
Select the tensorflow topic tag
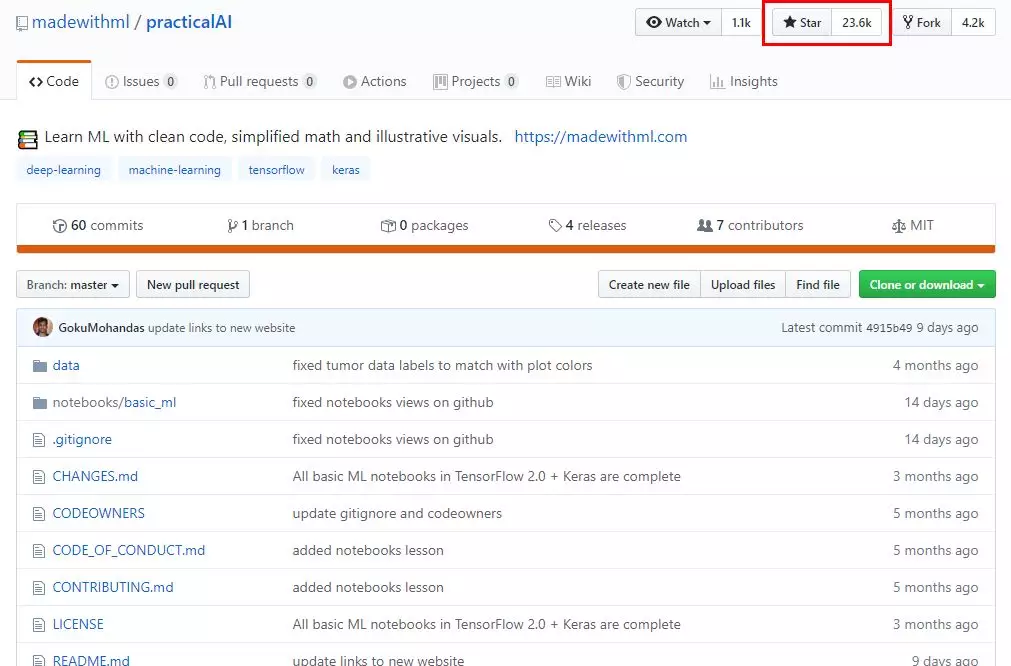pyautogui.click(x=276, y=170)
